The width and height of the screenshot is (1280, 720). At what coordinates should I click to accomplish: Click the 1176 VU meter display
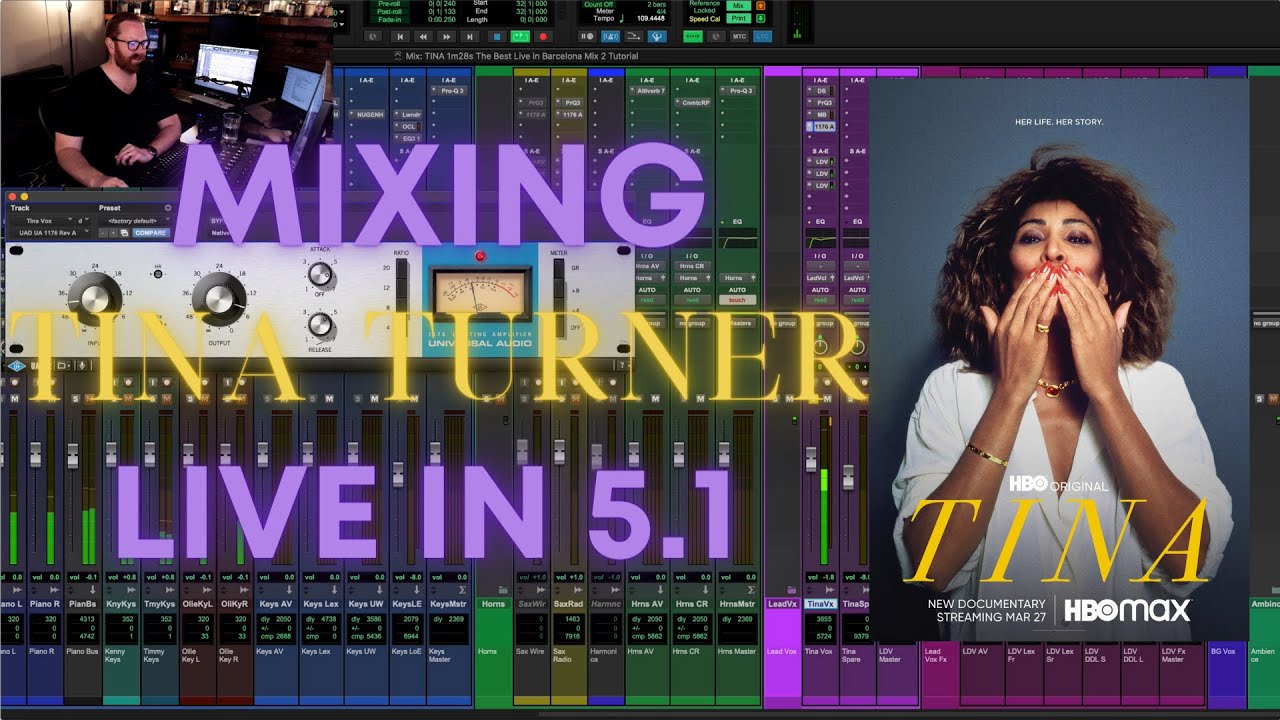pyautogui.click(x=482, y=295)
